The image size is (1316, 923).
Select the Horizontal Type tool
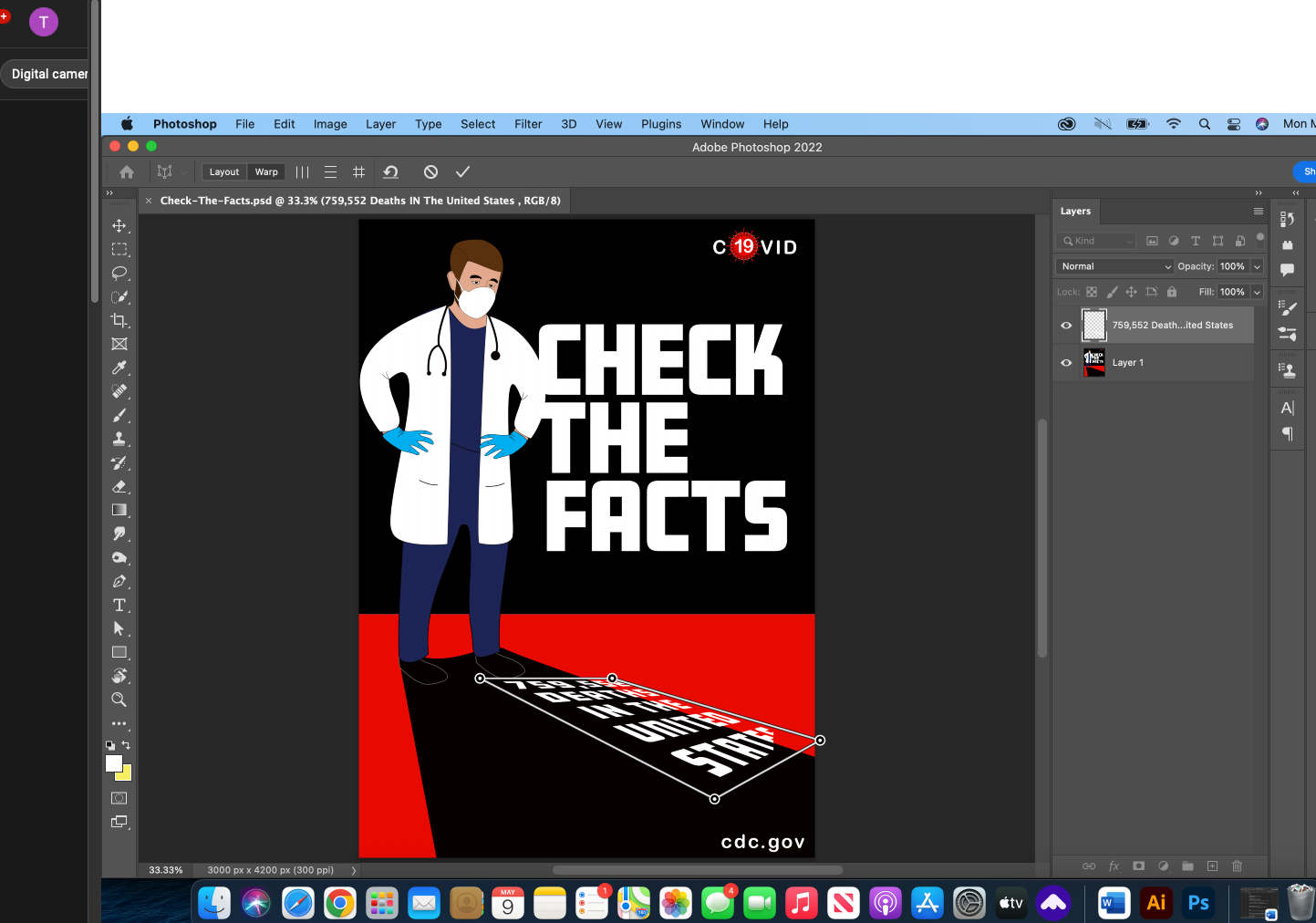coord(119,605)
